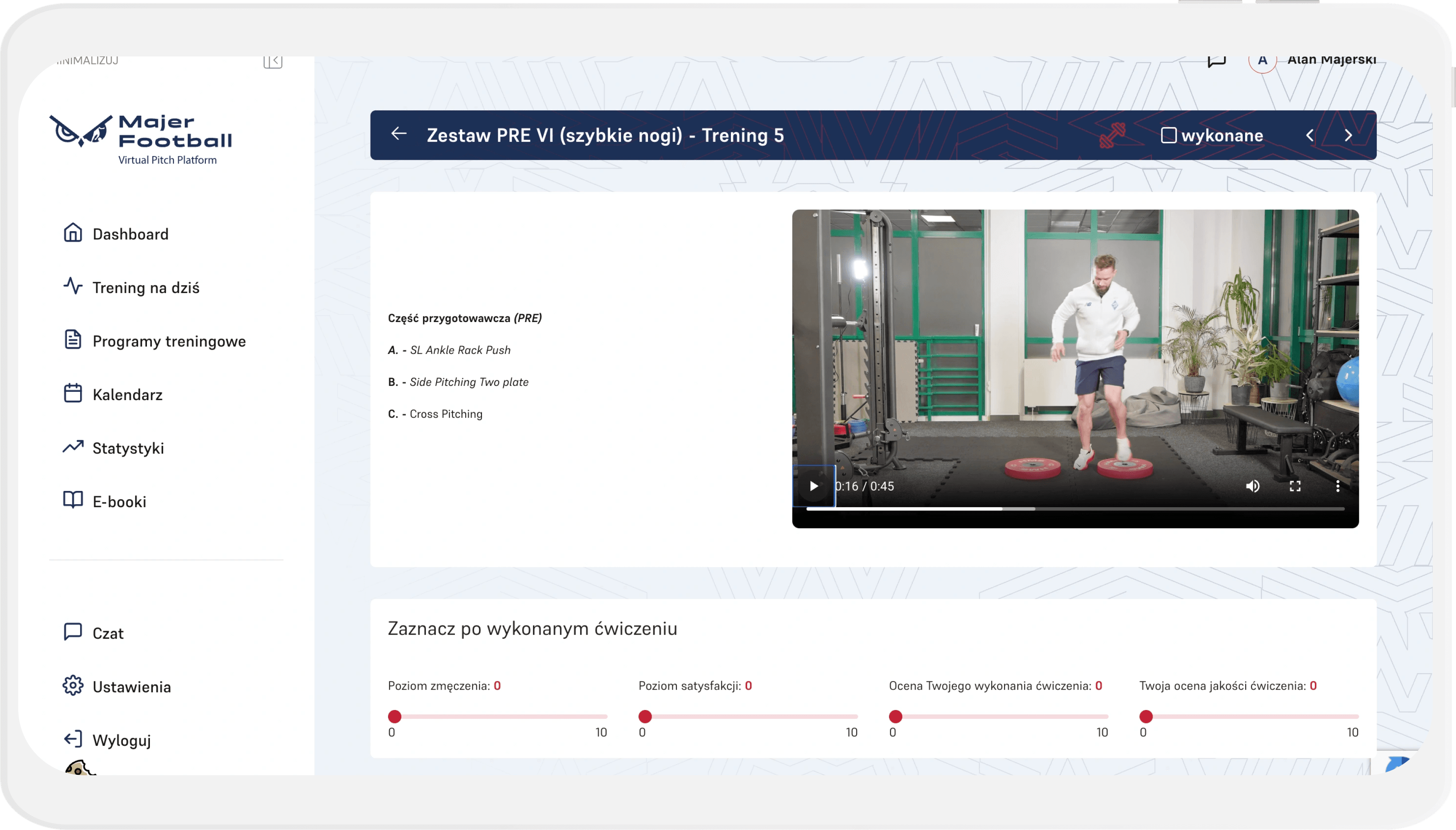Open the messages icon next to the user avatar
The image size is (1456, 830).
coord(1217,62)
